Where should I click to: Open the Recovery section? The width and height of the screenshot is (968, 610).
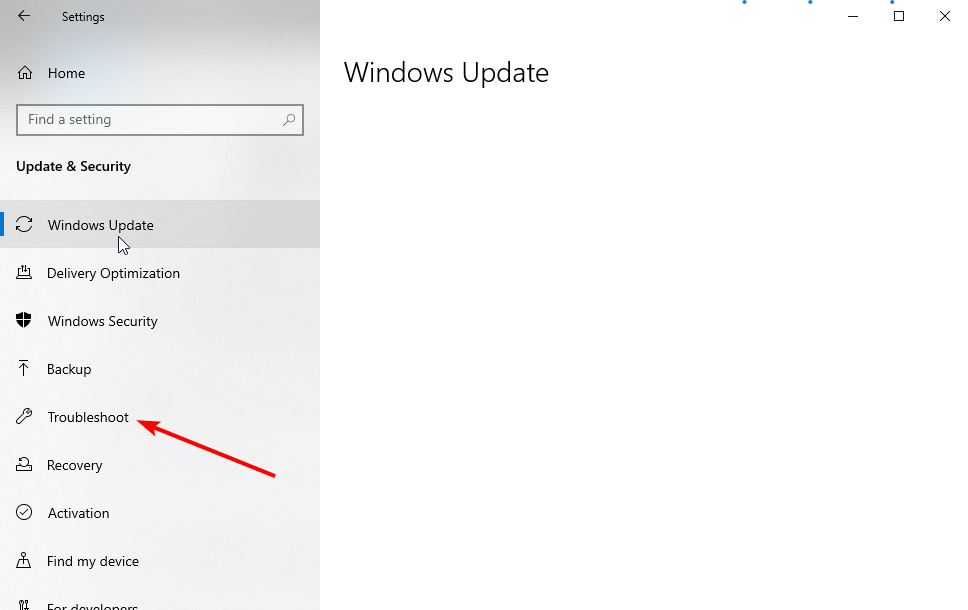[x=160, y=465]
